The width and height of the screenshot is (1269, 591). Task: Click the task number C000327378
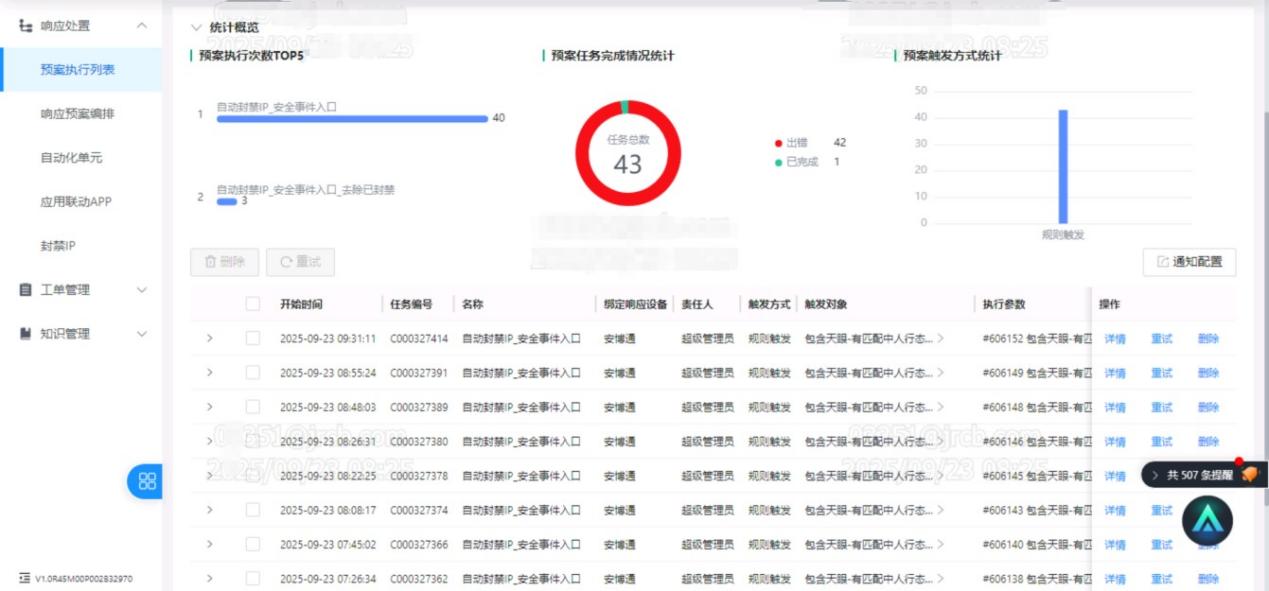coord(419,476)
